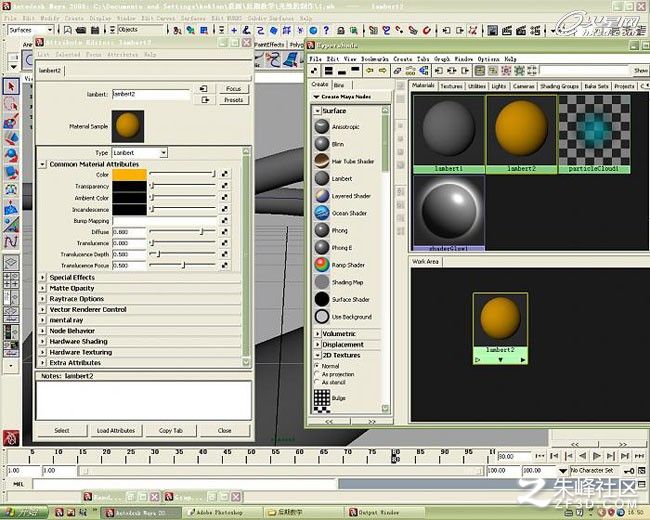Click the Anisotropic shader icon
This screenshot has height=520, width=650.
click(x=322, y=126)
